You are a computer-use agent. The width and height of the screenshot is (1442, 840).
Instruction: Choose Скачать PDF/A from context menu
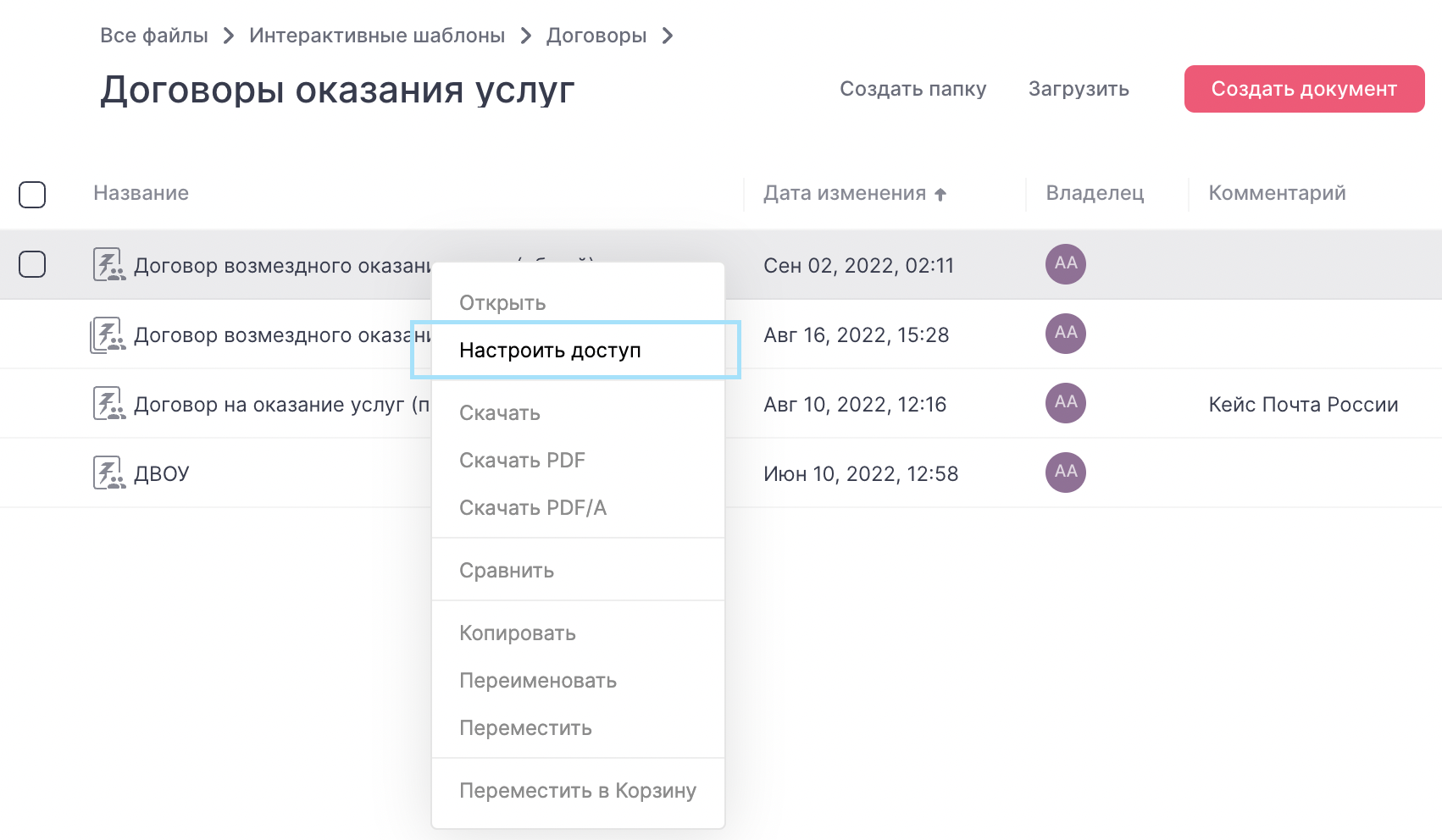532,508
